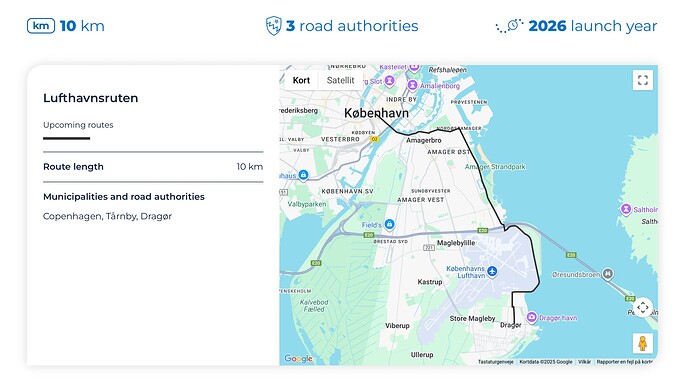Click the Amalienborg attraction marker
The width and height of the screenshot is (690, 389).
point(412,85)
